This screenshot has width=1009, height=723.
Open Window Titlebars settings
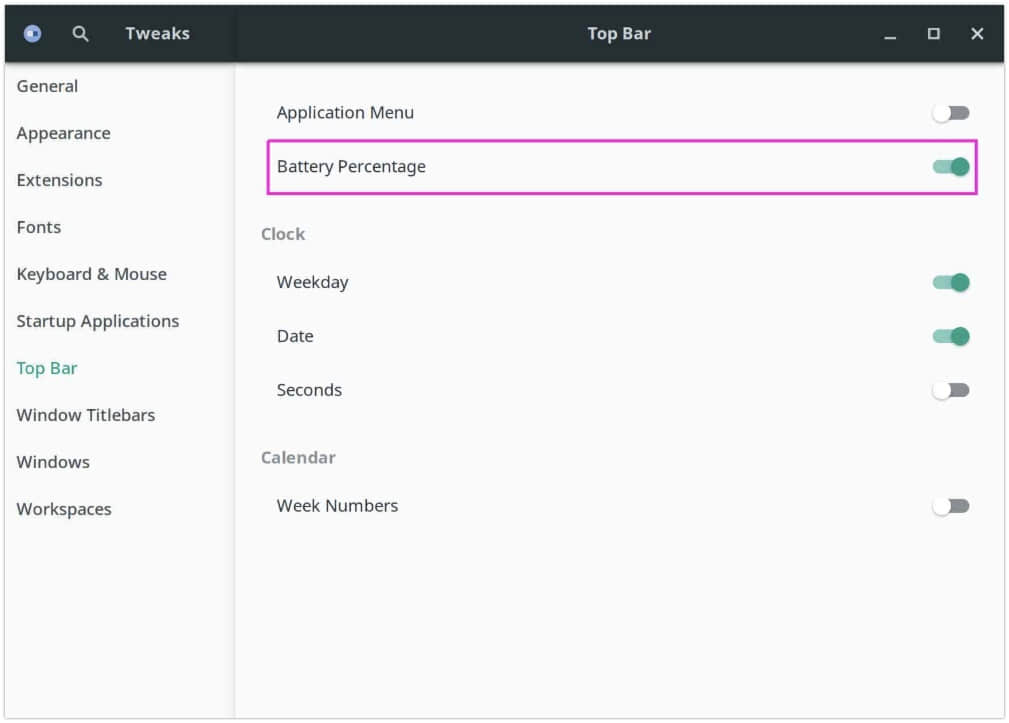click(85, 416)
